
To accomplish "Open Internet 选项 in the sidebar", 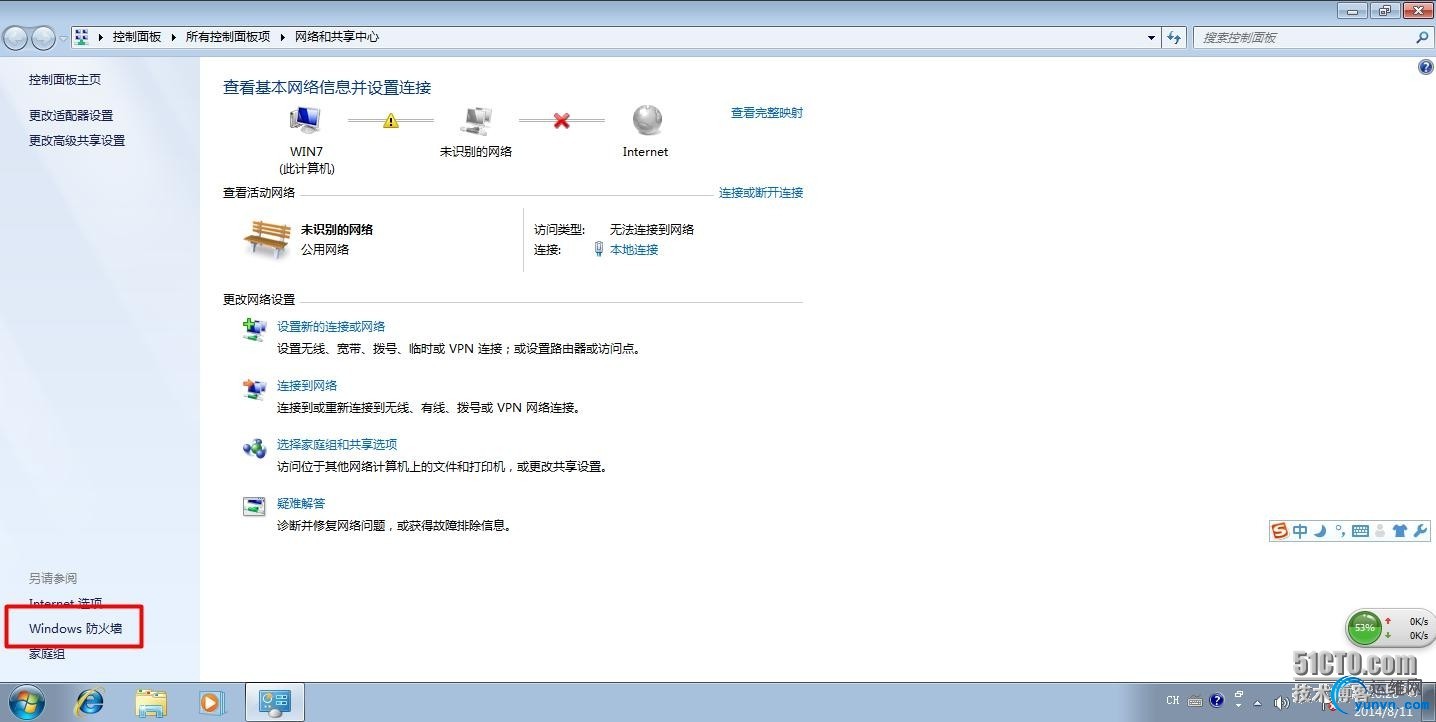I will tap(66, 603).
